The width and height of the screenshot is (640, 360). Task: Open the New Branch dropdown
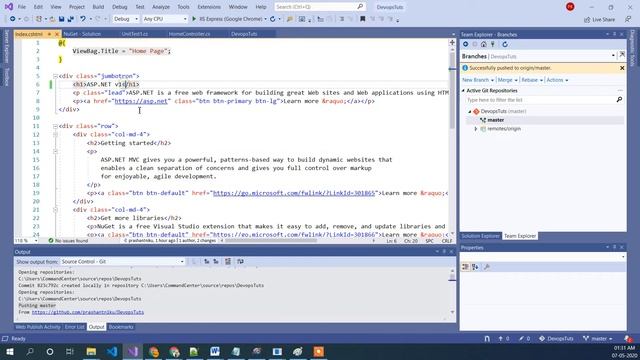click(x=478, y=80)
